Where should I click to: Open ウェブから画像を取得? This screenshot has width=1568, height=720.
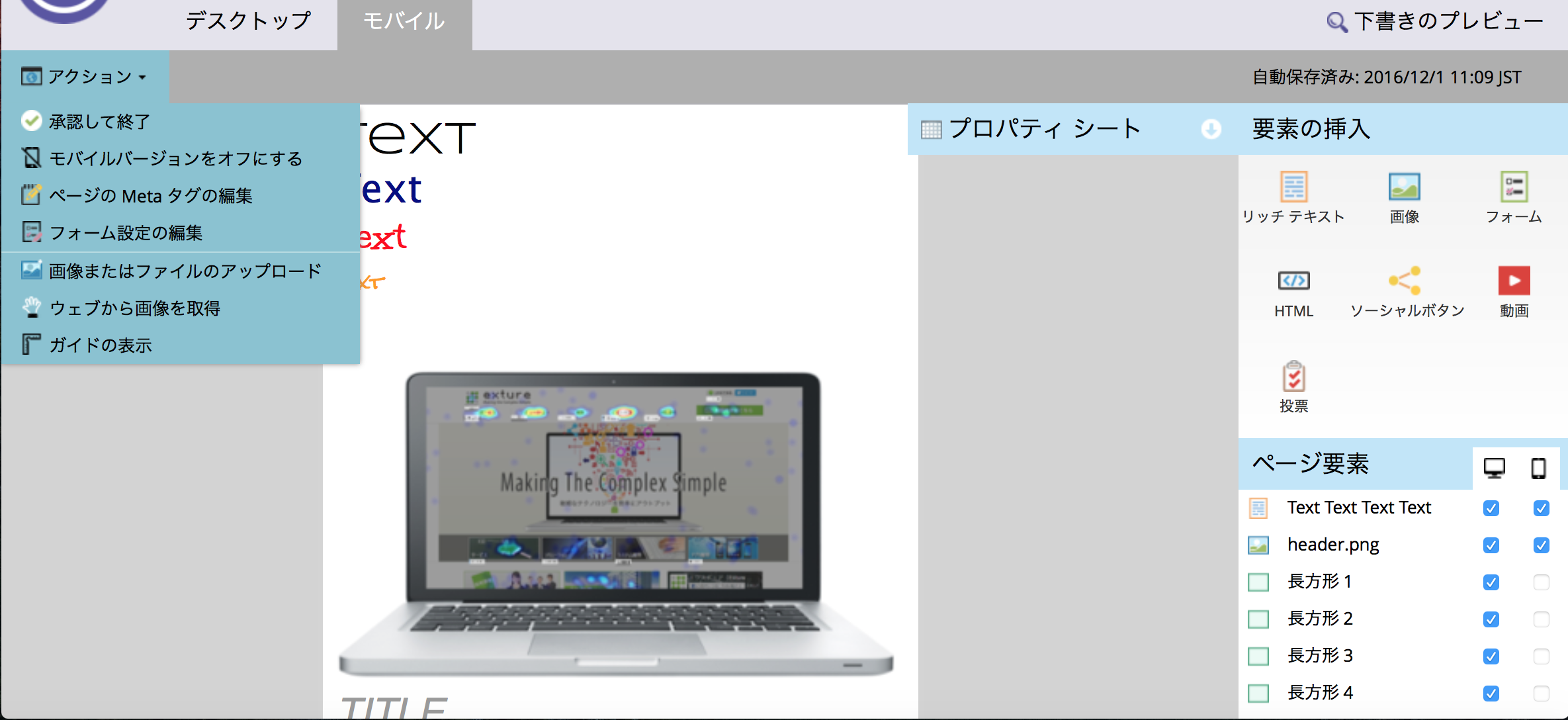click(136, 308)
